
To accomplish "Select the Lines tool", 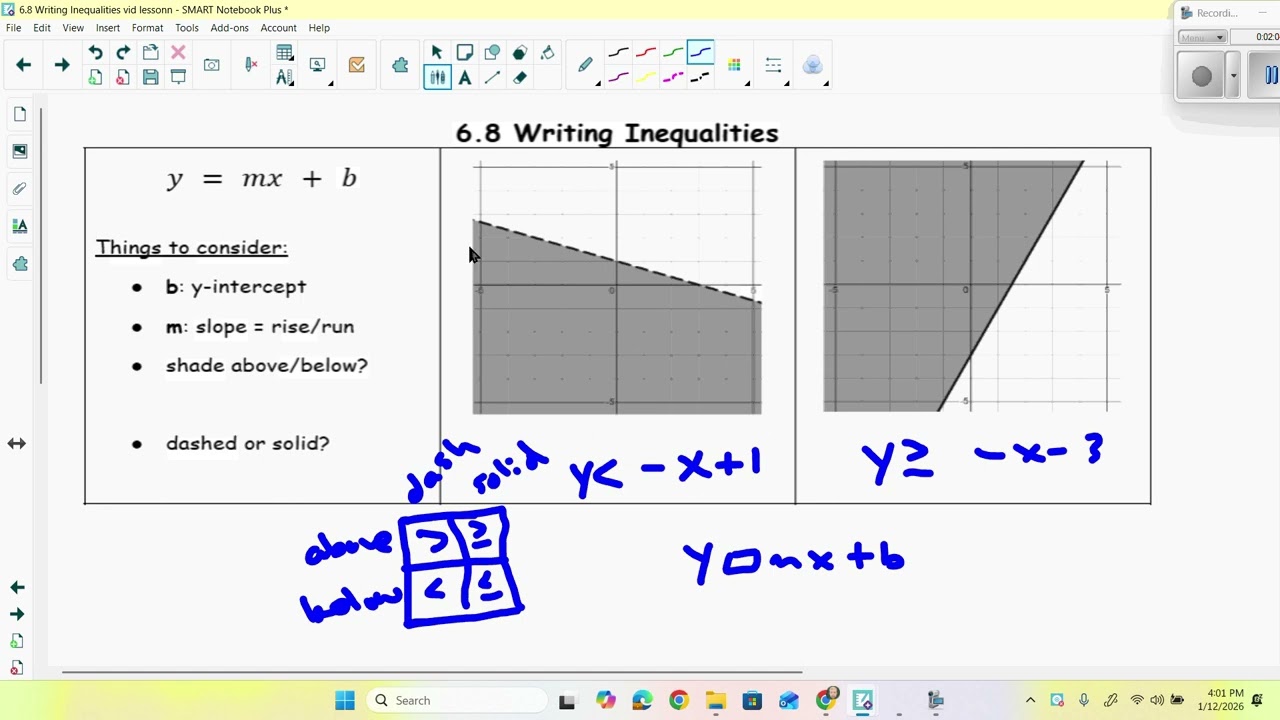I will click(x=492, y=77).
